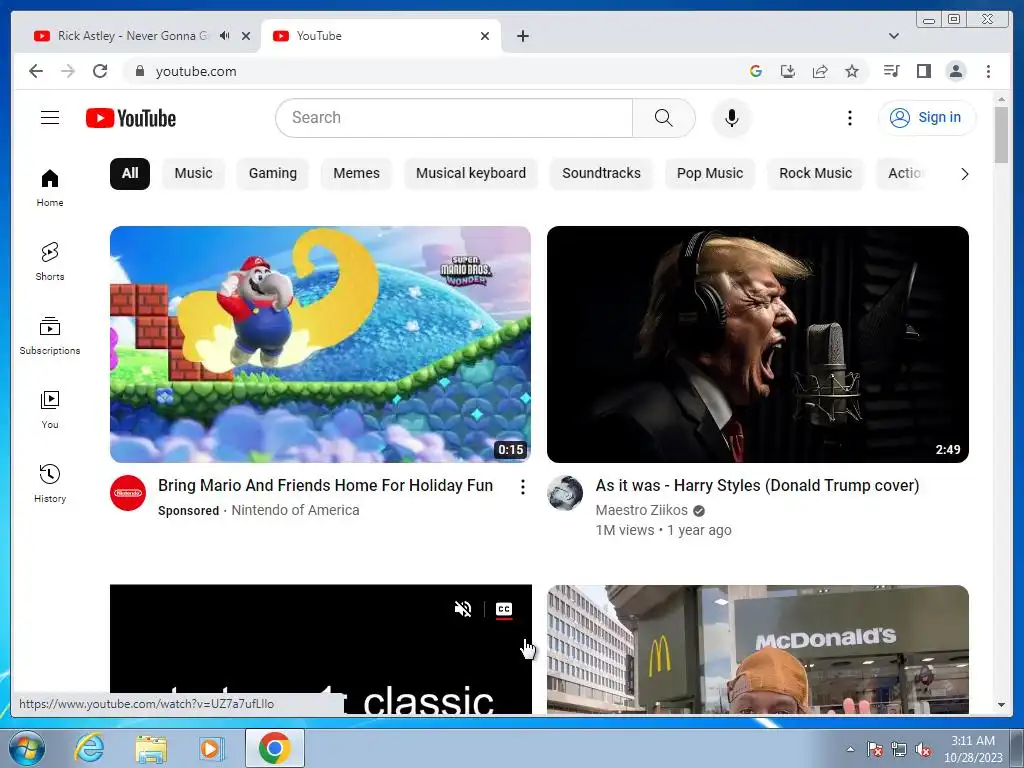Click the scrollbar up arrow
This screenshot has height=768, width=1024.
(x=1002, y=99)
